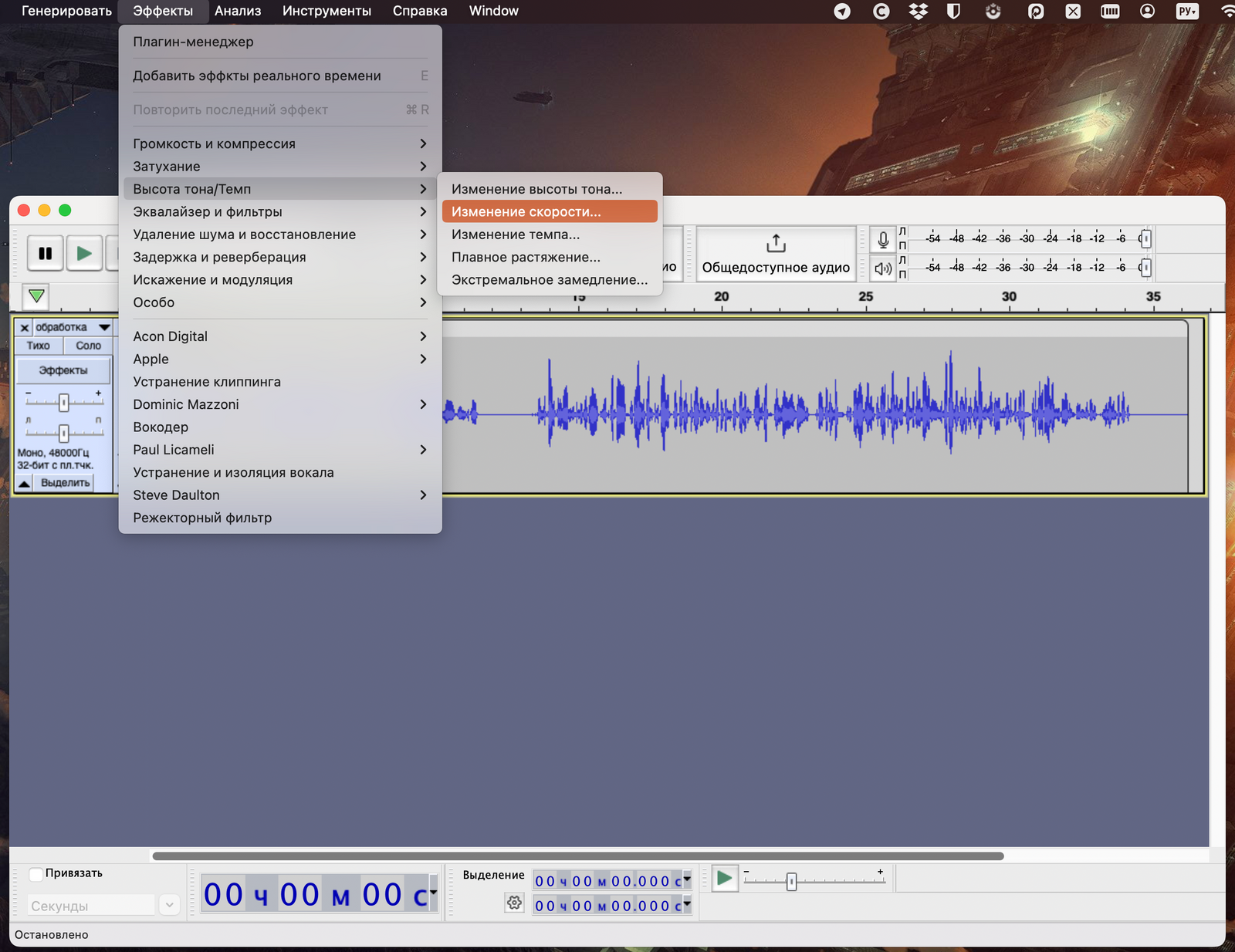1235x952 pixels.
Task: Open Плагин-менеджер from the effects menu
Action: 193,42
